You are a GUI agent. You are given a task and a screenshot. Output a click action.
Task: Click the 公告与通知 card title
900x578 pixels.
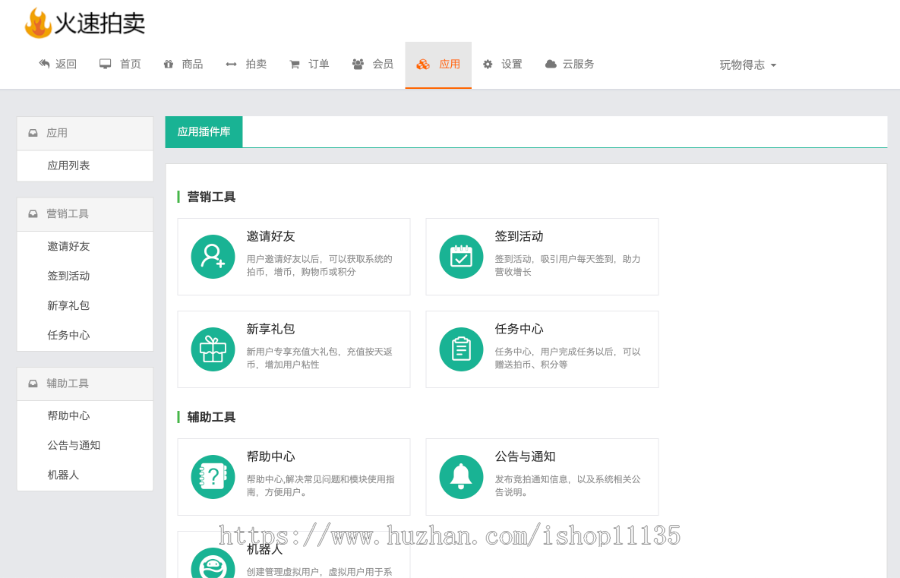[x=525, y=457]
